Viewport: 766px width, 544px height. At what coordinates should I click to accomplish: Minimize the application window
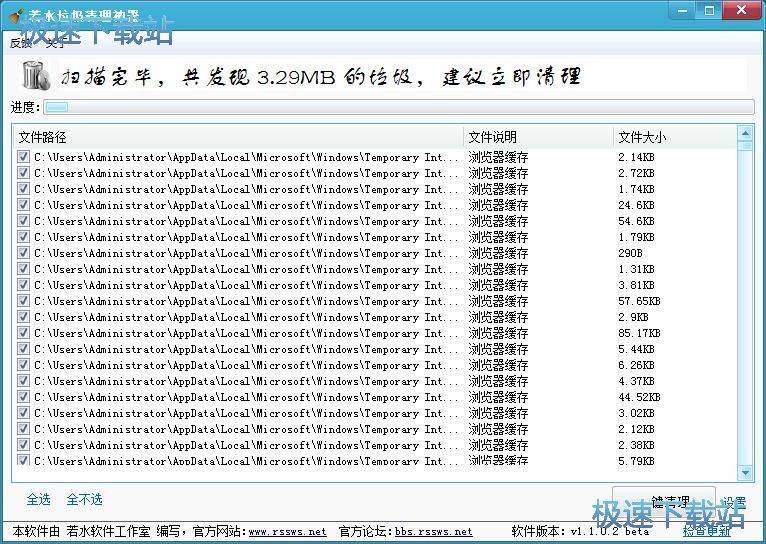tap(683, 11)
